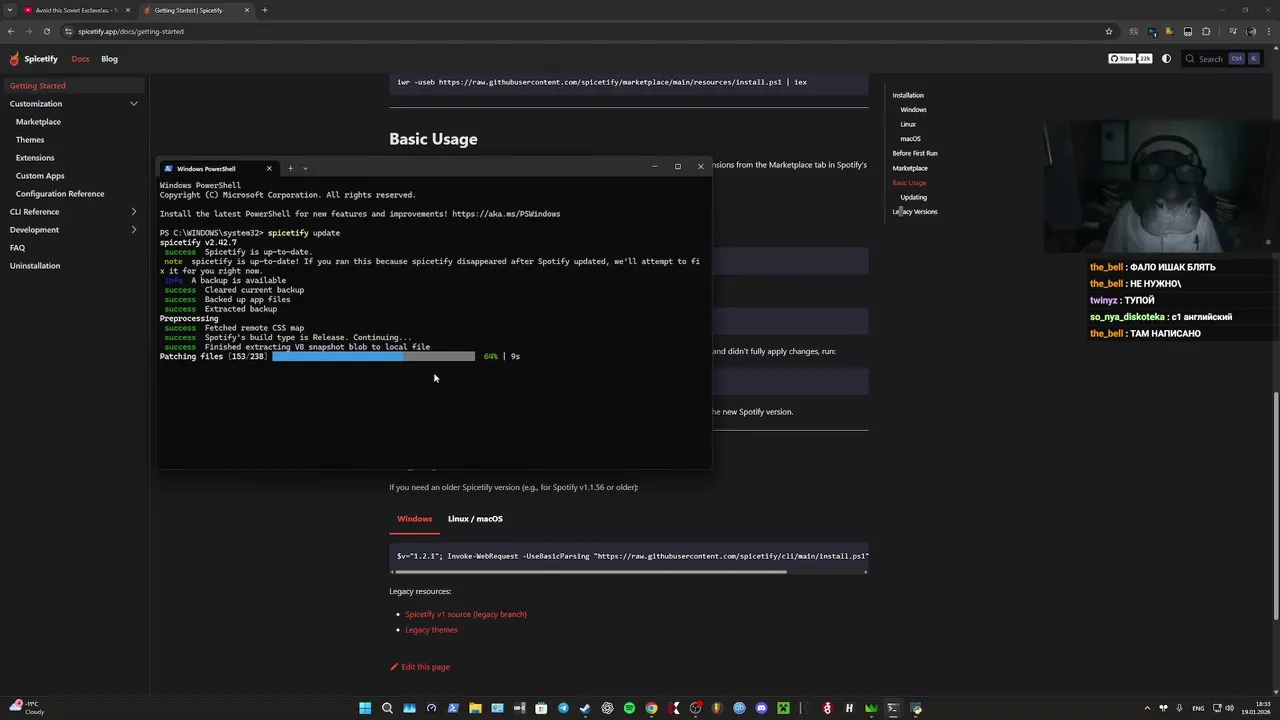Image resolution: width=1280 pixels, height=720 pixels.
Task: Open Minecraft icon in taskbar
Action: click(783, 708)
